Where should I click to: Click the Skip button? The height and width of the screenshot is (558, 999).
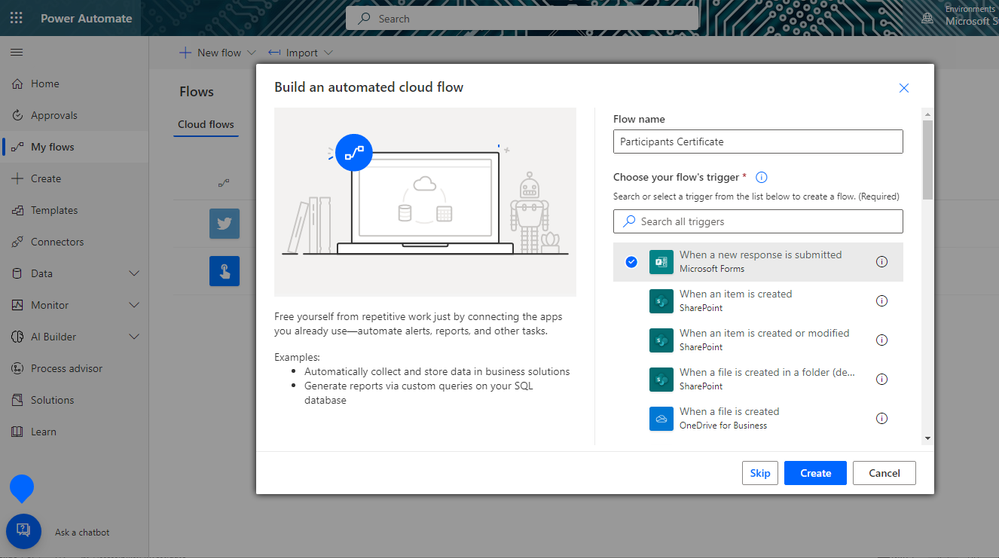(760, 473)
